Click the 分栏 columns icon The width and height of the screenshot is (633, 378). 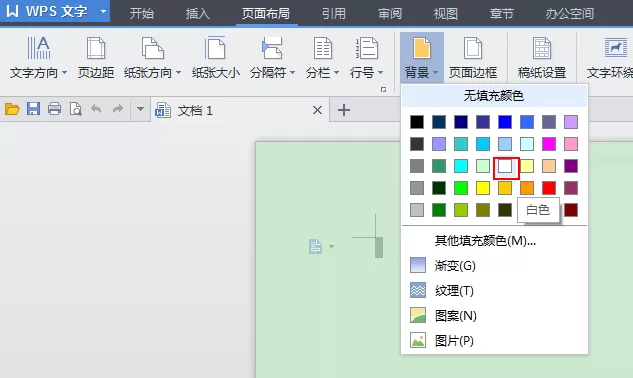[323, 48]
